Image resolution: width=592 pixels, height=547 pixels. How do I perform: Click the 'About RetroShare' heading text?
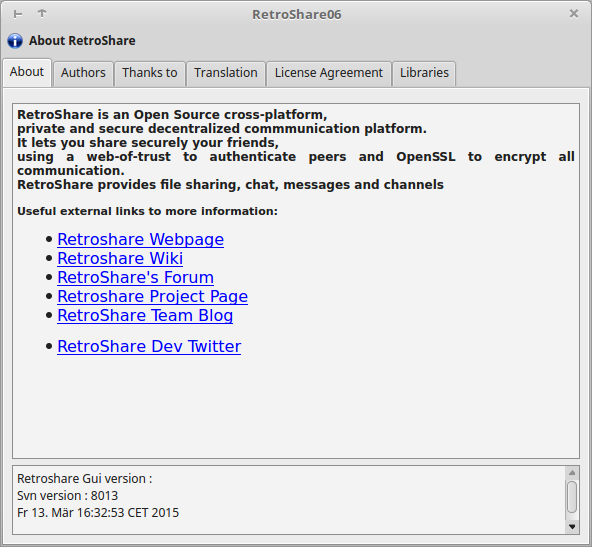coord(82,41)
